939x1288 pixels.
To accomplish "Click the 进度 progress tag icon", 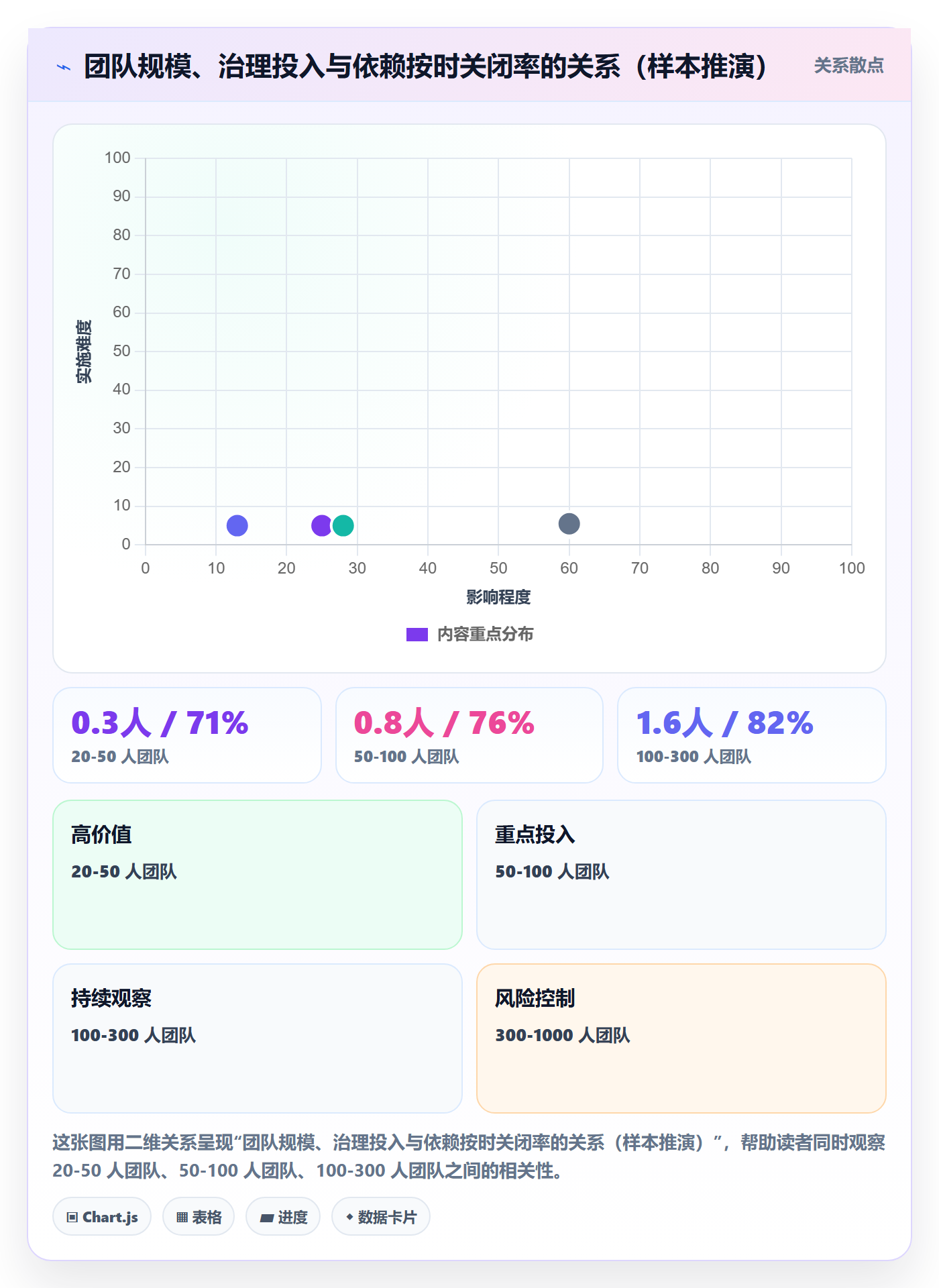I will [x=266, y=1218].
